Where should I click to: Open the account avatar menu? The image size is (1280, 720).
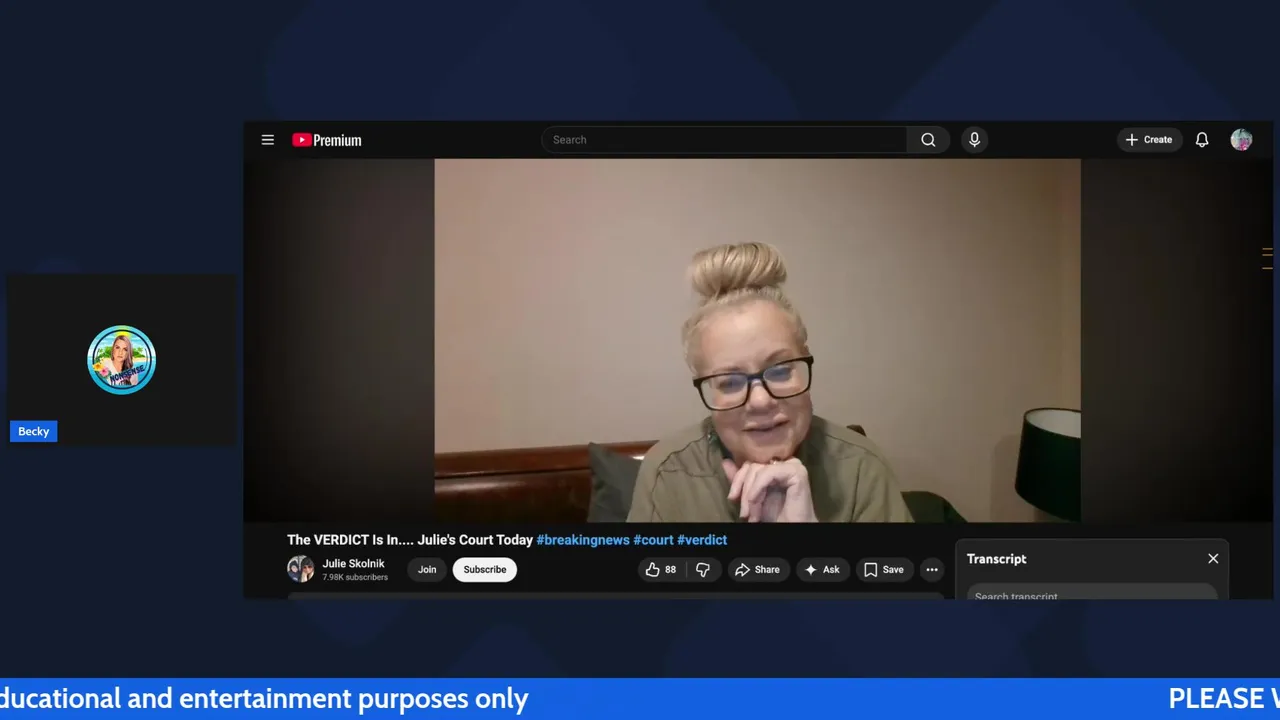1241,140
